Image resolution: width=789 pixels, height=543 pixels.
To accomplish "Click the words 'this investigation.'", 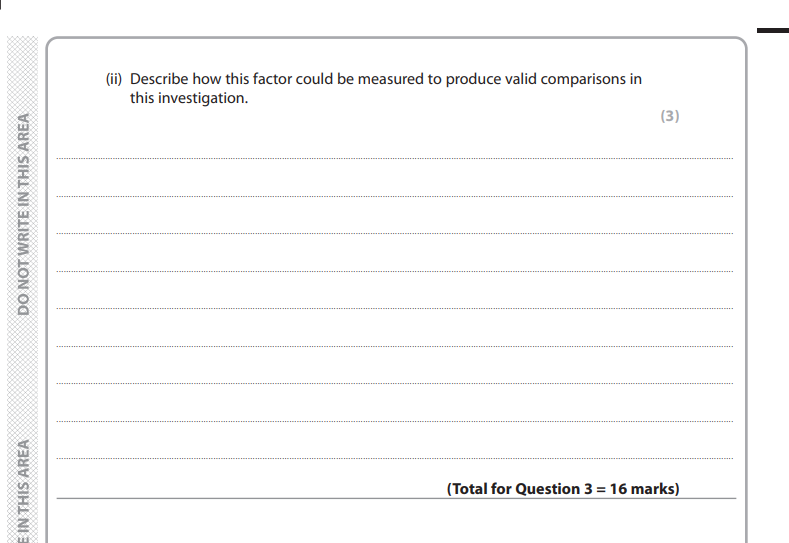I will (189, 98).
